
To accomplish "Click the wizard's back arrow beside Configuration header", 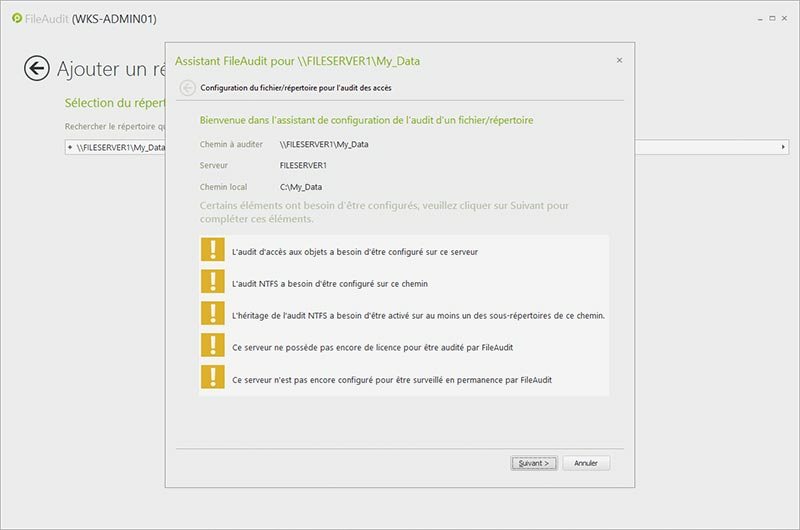I will coord(187,88).
